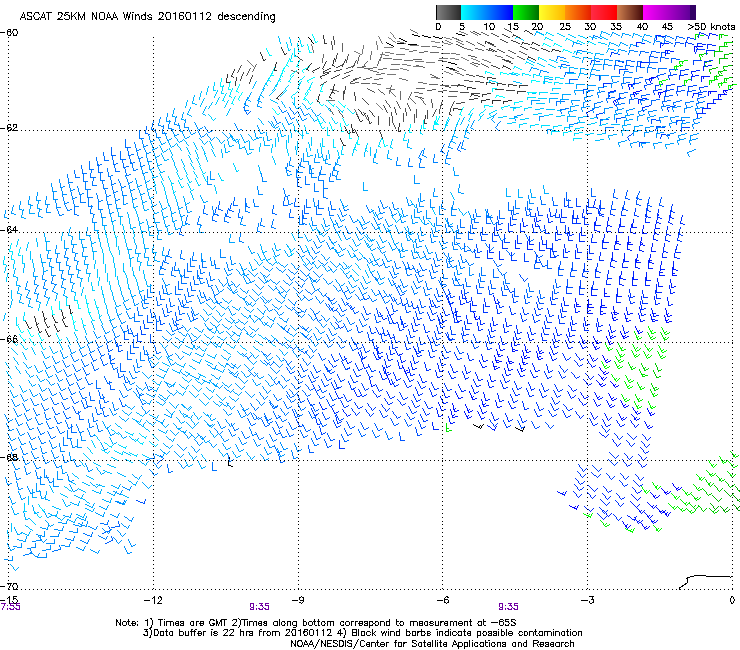Click the '-12' longitude axis label
Viewport: 740px width, 650px height.
tap(153, 600)
